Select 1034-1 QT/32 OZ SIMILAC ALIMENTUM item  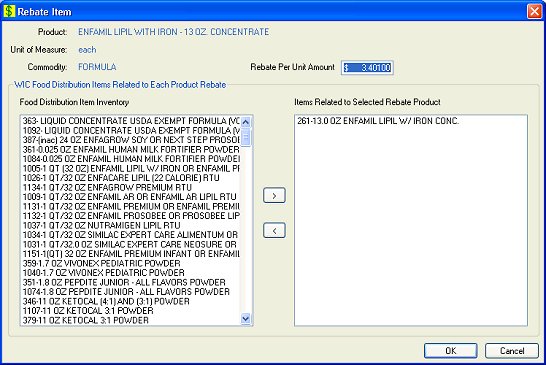click(130, 235)
